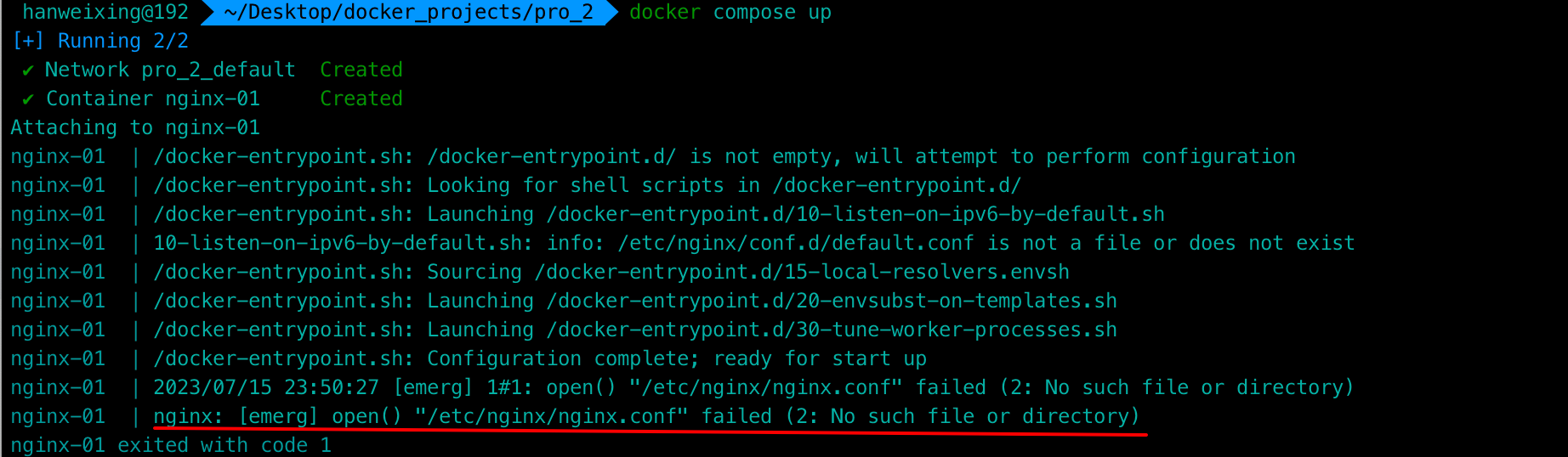Click the 30-tune-worker-processes.sh script path
The image size is (1568, 457).
[x=832, y=330]
